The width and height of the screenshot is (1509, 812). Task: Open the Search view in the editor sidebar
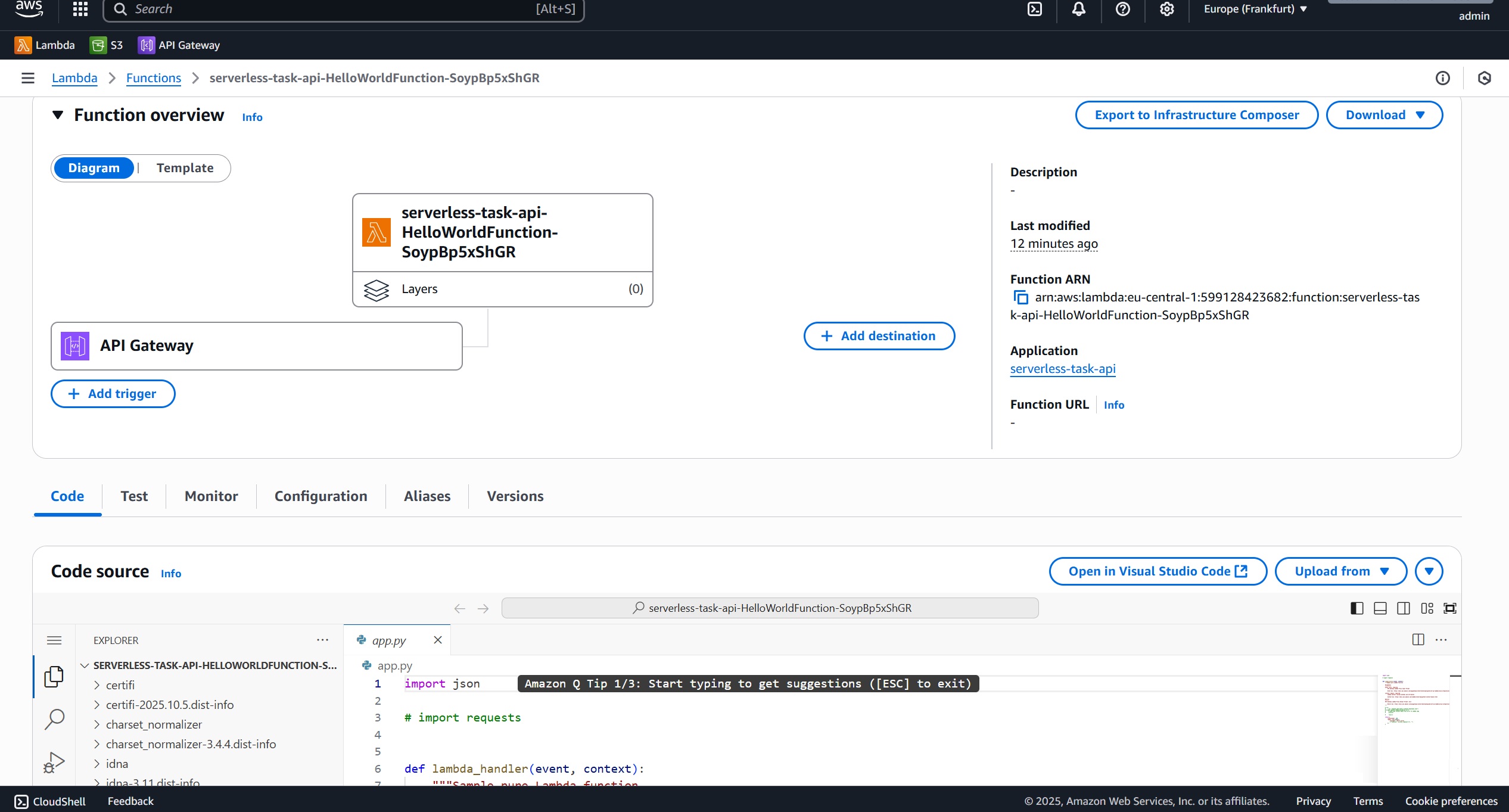coord(54,719)
